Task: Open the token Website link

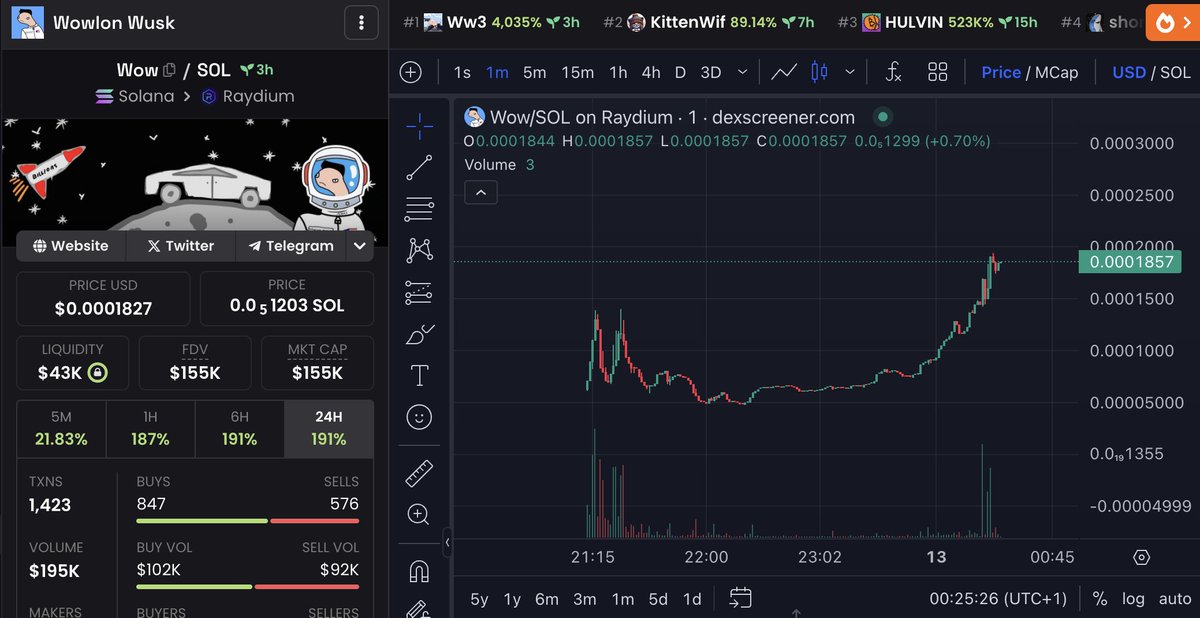Action: pos(70,245)
